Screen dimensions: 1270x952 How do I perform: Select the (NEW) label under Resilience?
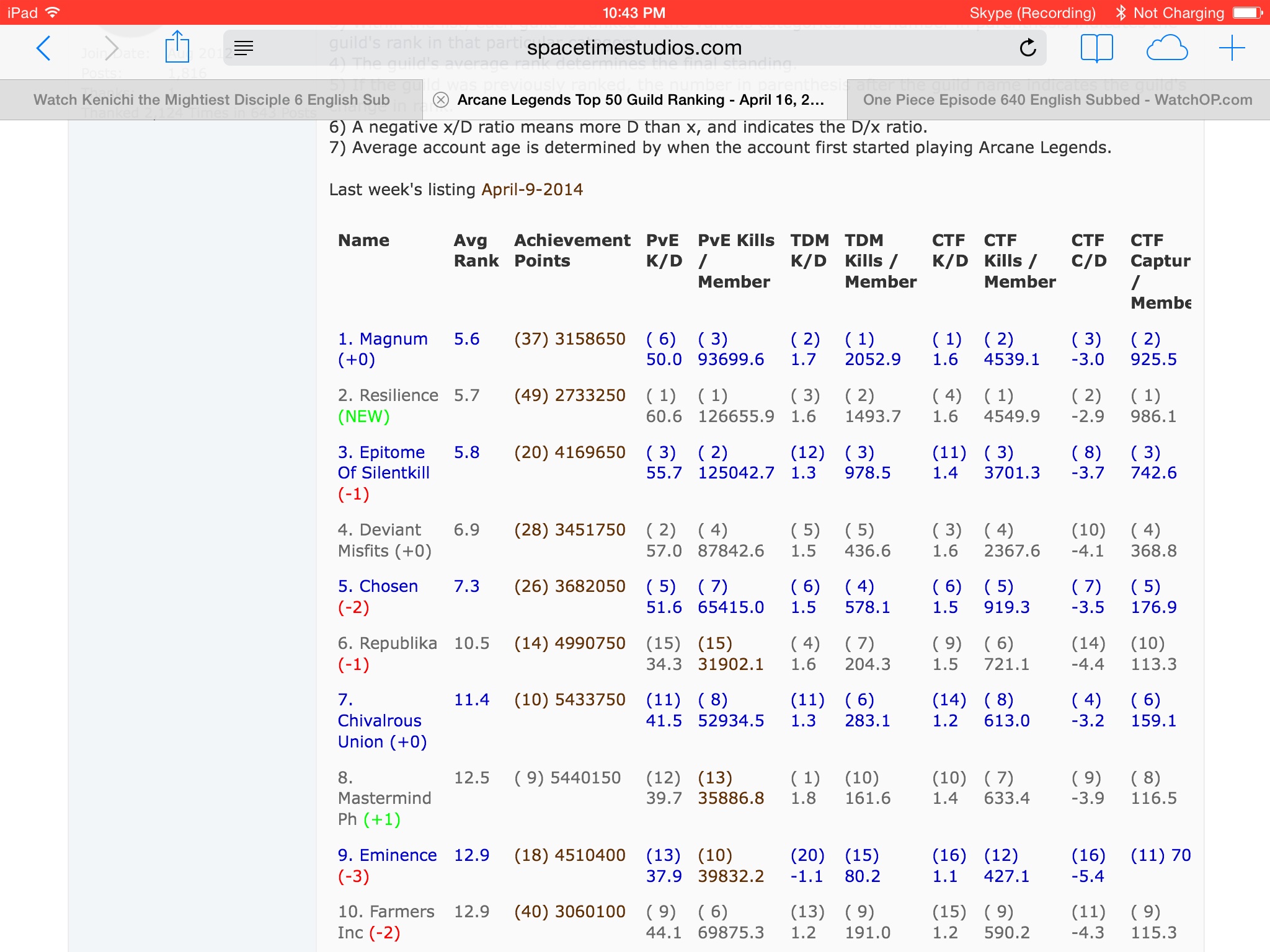coord(363,416)
